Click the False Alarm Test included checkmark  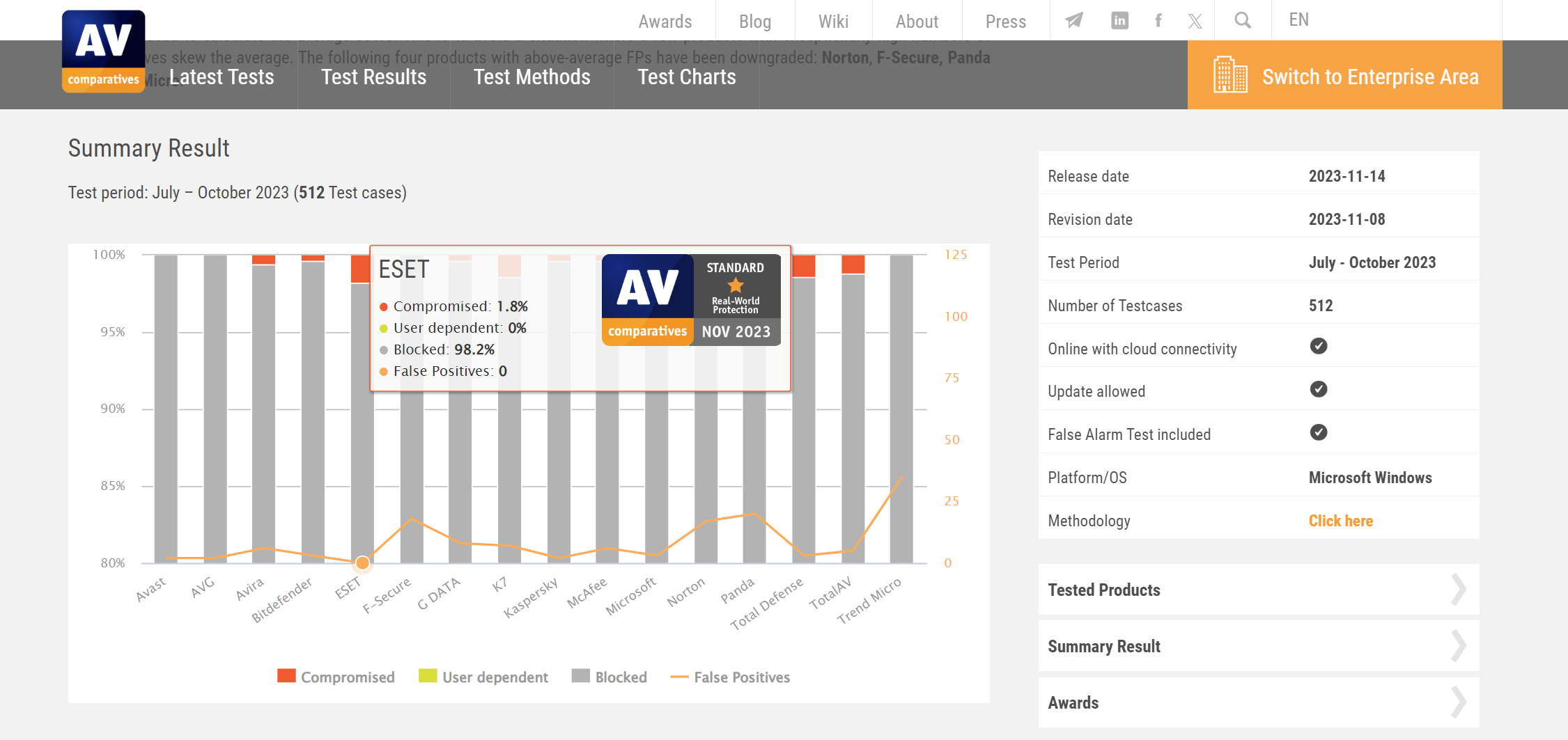1318,432
